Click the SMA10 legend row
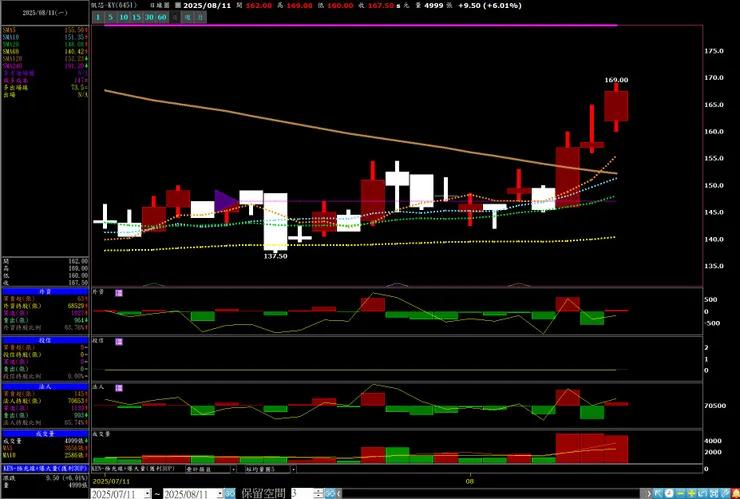The image size is (740, 499). pyautogui.click(x=45, y=37)
